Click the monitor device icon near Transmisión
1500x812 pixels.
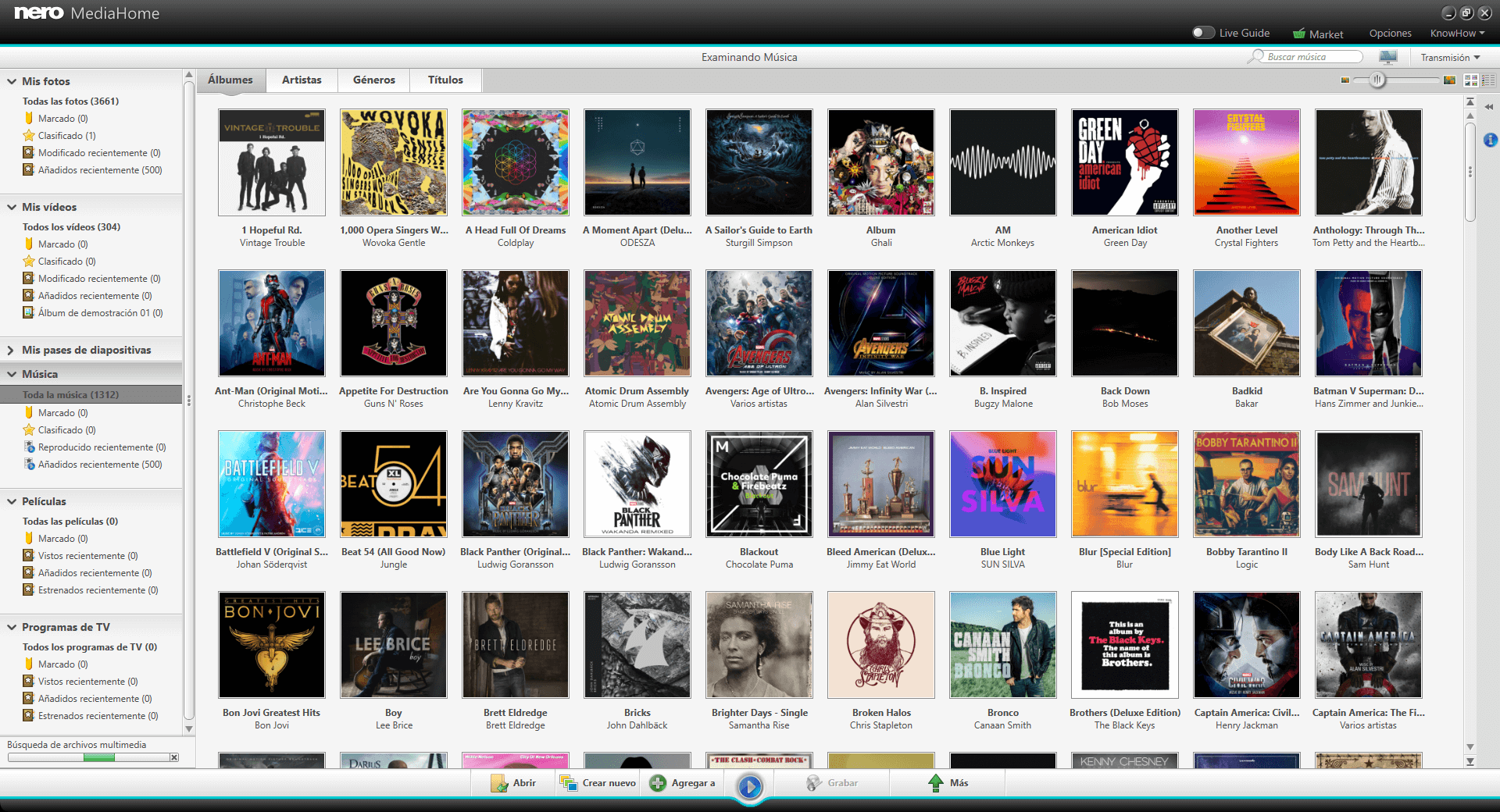pos(1388,57)
